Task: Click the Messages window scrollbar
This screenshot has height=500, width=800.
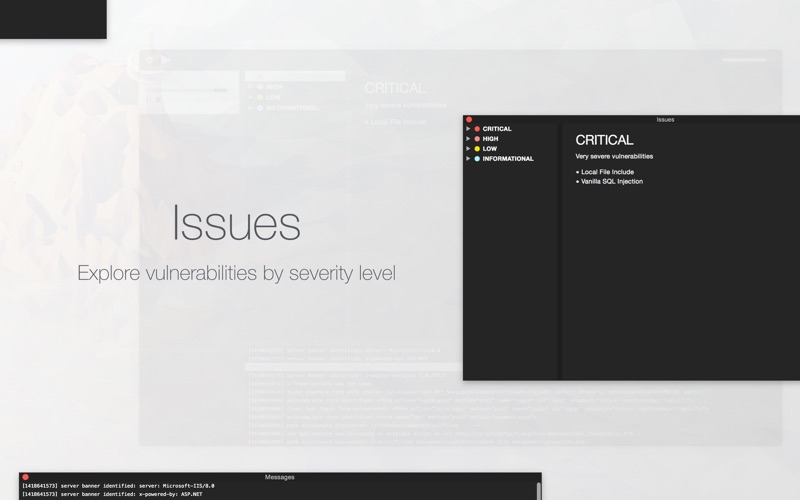Action: 538,491
